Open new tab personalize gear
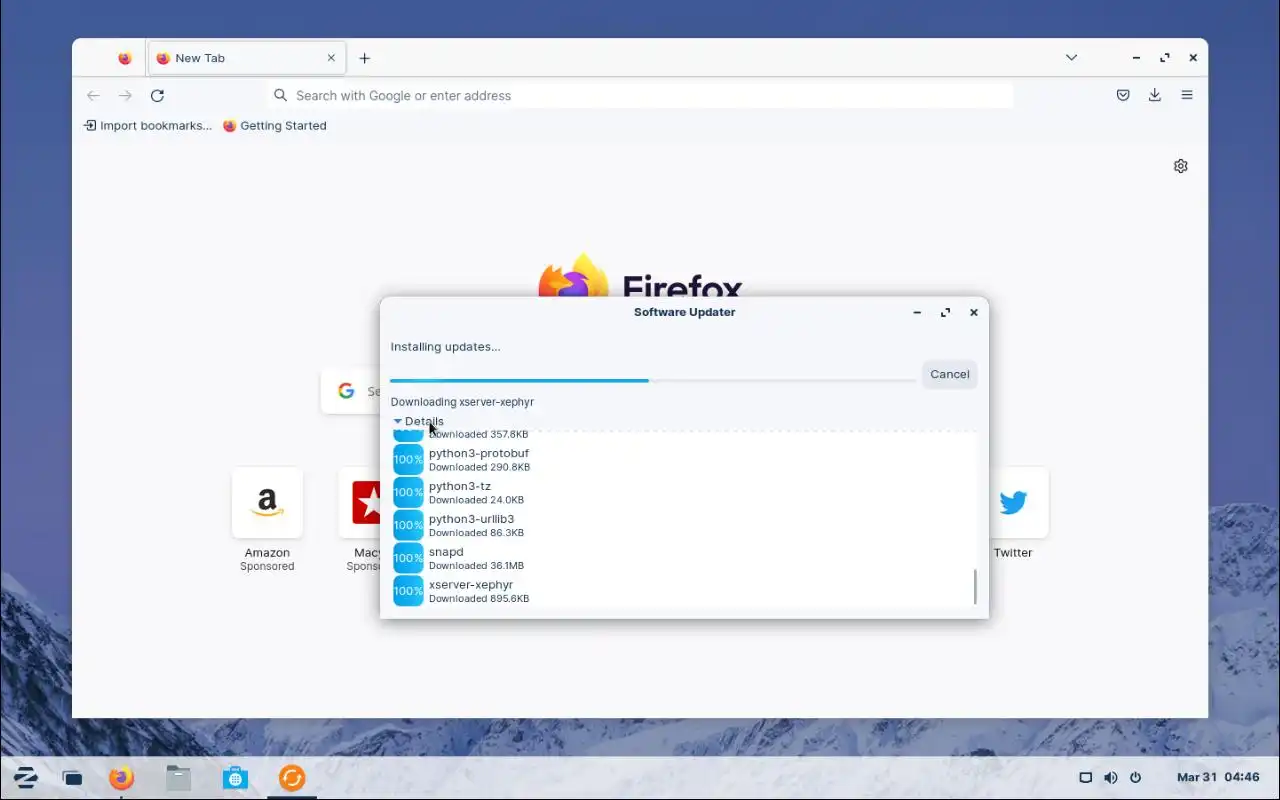1280x800 pixels. tap(1181, 166)
